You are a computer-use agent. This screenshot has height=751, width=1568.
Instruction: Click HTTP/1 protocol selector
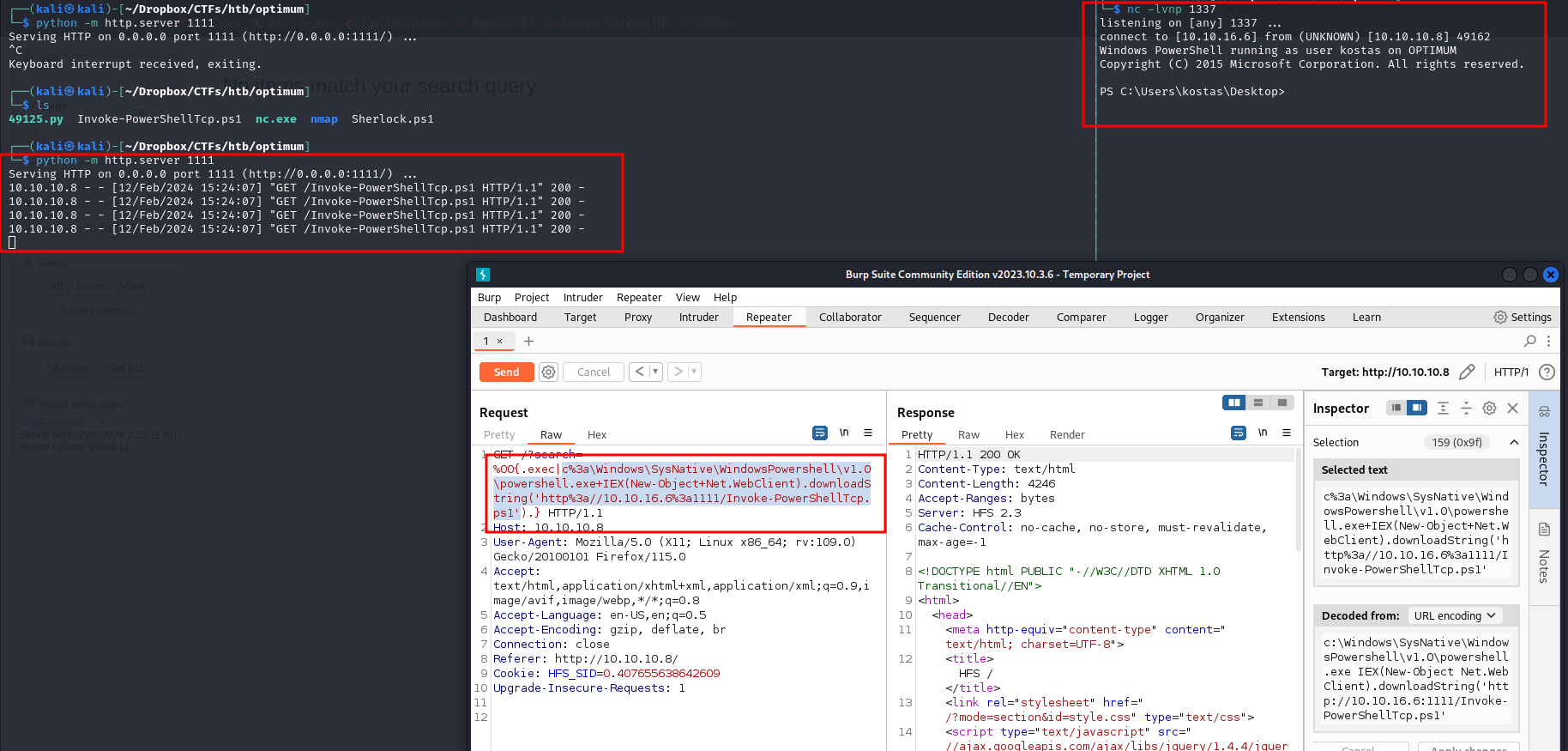(1511, 372)
